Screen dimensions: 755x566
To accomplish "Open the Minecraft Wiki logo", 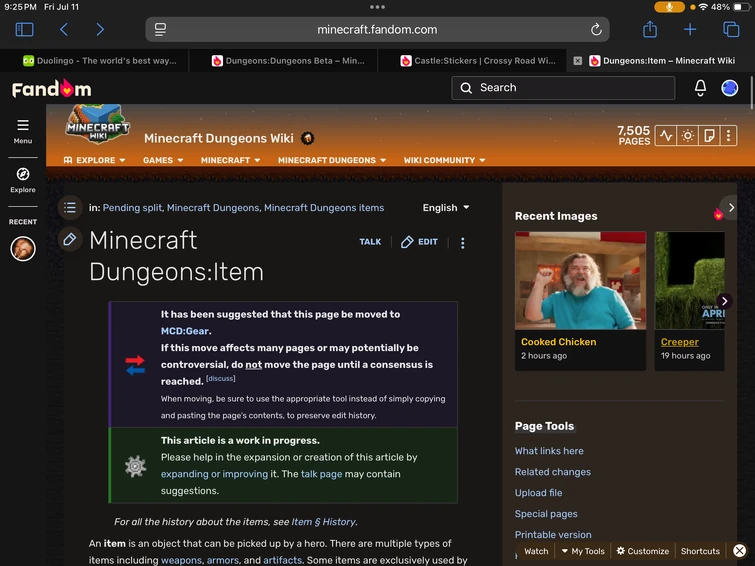I will click(x=98, y=124).
